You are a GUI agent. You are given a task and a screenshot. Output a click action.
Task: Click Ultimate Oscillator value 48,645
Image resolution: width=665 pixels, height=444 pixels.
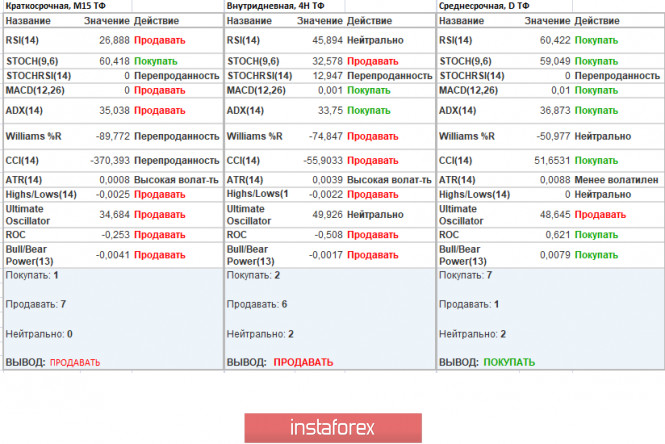555,215
